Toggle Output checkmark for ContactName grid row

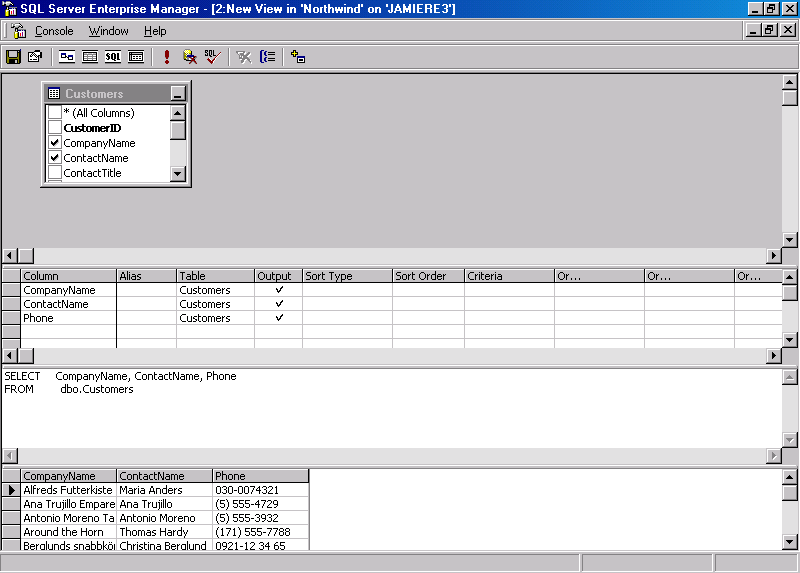[279, 304]
